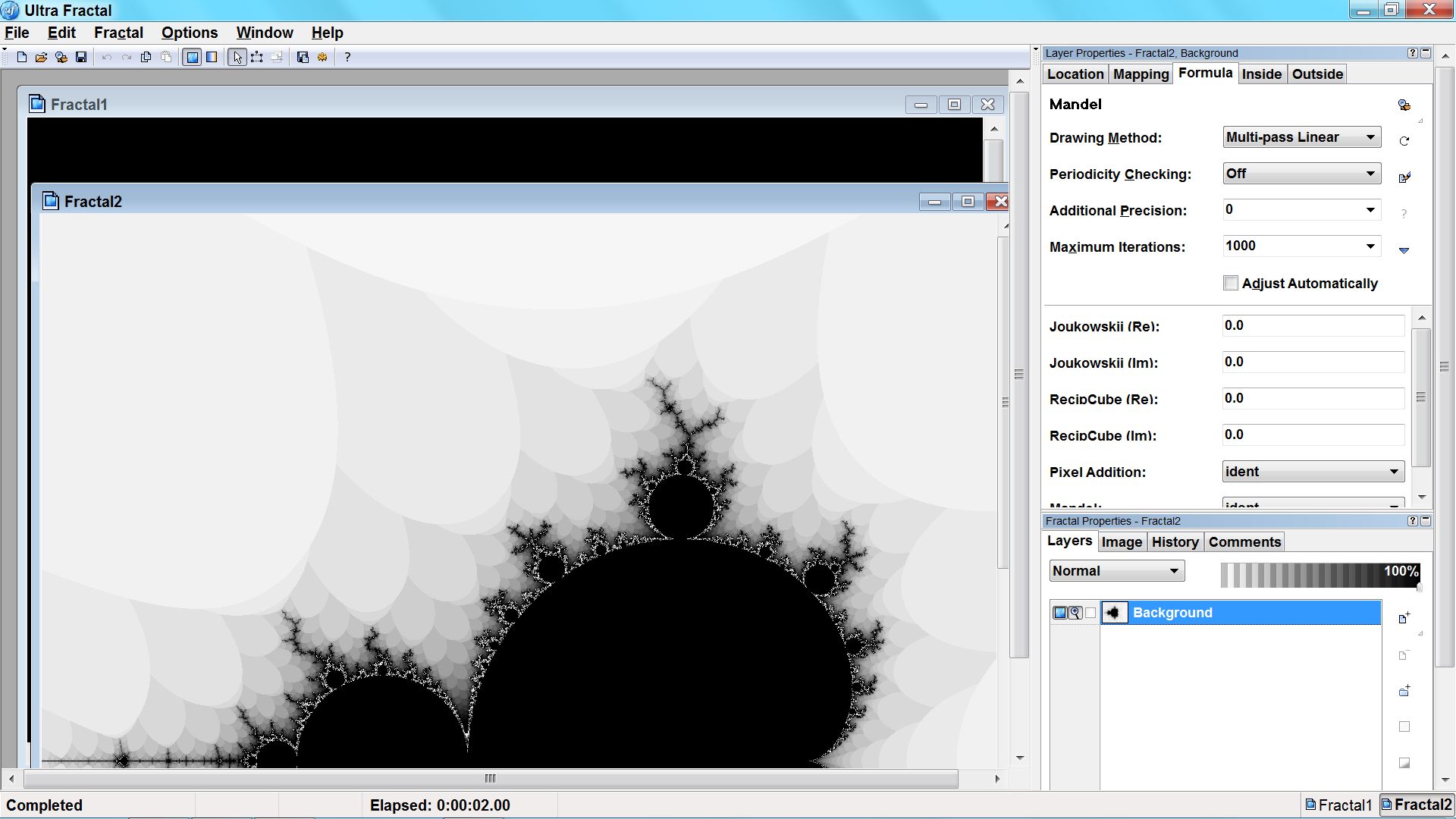Click formula parameters scrollbar down arrow
The height and width of the screenshot is (819, 1456).
pos(1422,497)
